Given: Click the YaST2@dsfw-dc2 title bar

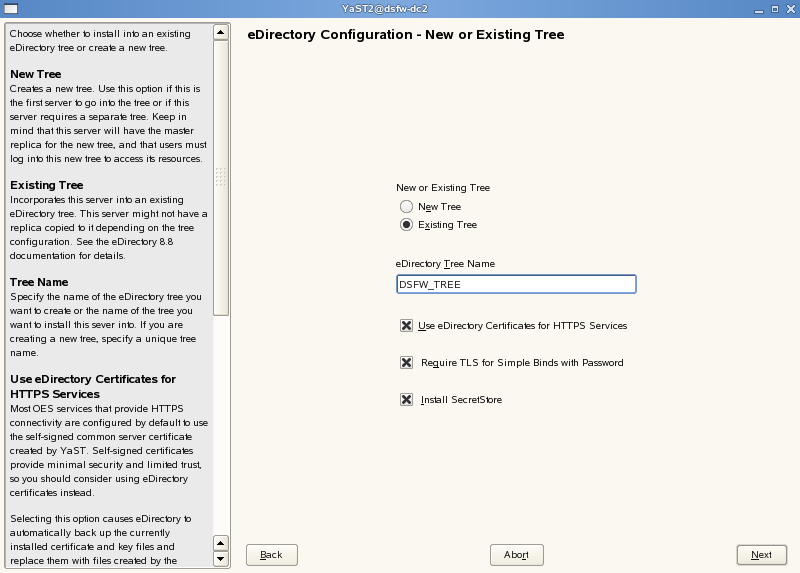Looking at the screenshot, I should pyautogui.click(x=400, y=9).
